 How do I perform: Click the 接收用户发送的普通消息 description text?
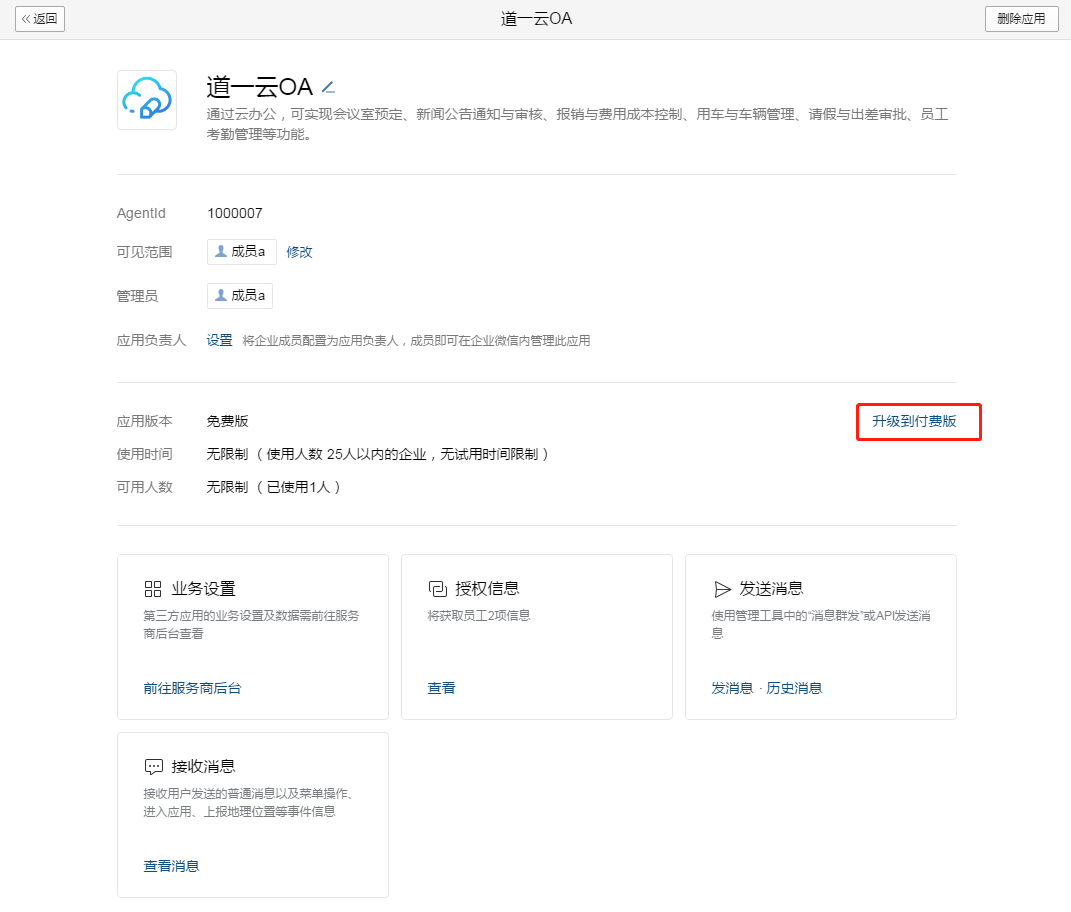(249, 802)
